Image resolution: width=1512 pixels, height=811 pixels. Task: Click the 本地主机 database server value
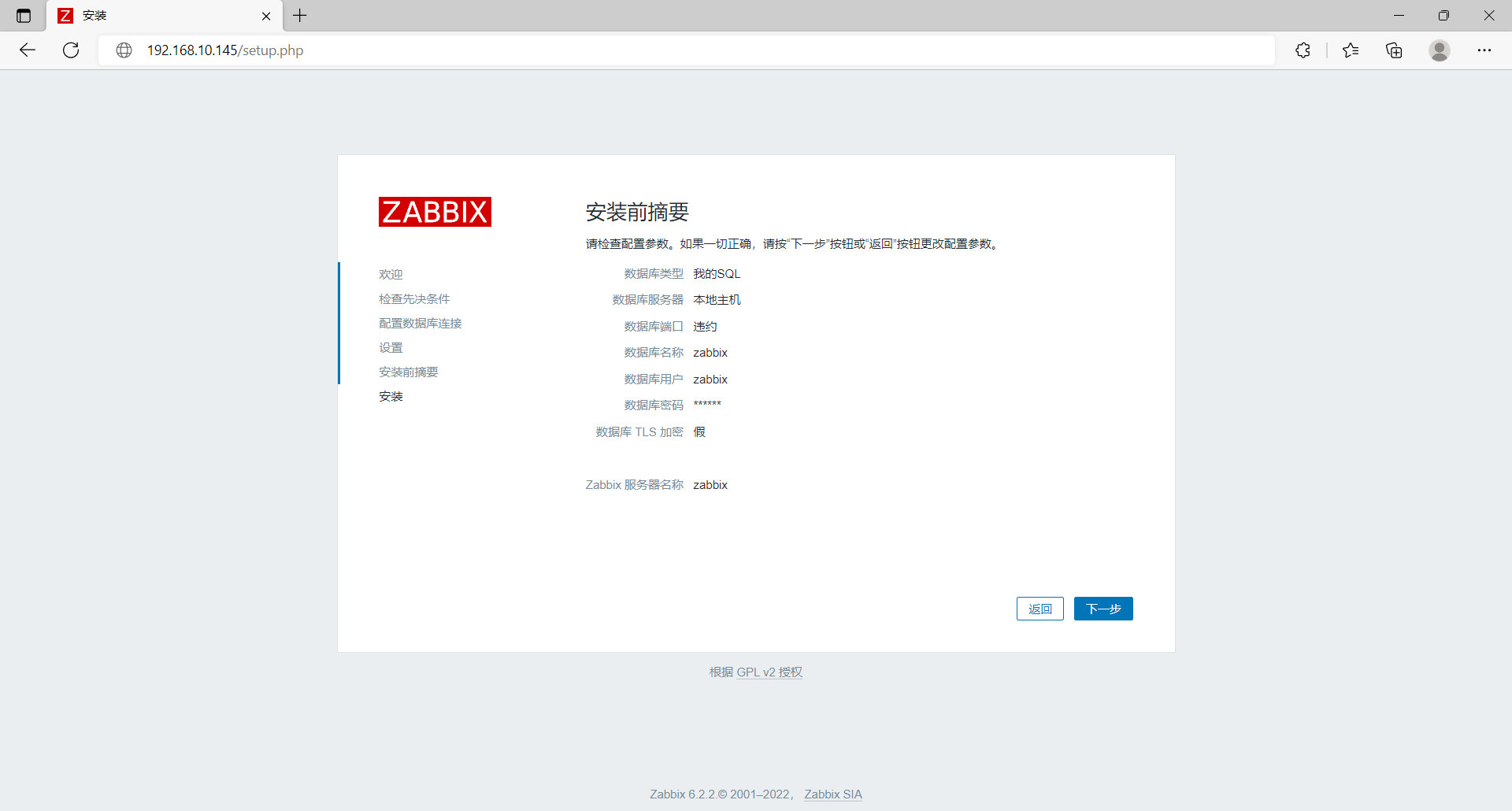pos(717,300)
